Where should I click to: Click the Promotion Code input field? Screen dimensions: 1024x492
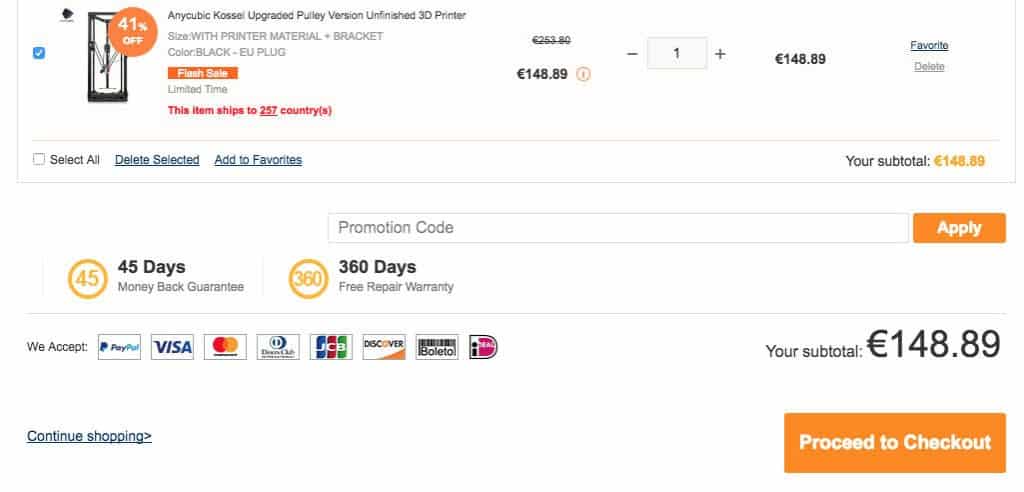click(618, 228)
